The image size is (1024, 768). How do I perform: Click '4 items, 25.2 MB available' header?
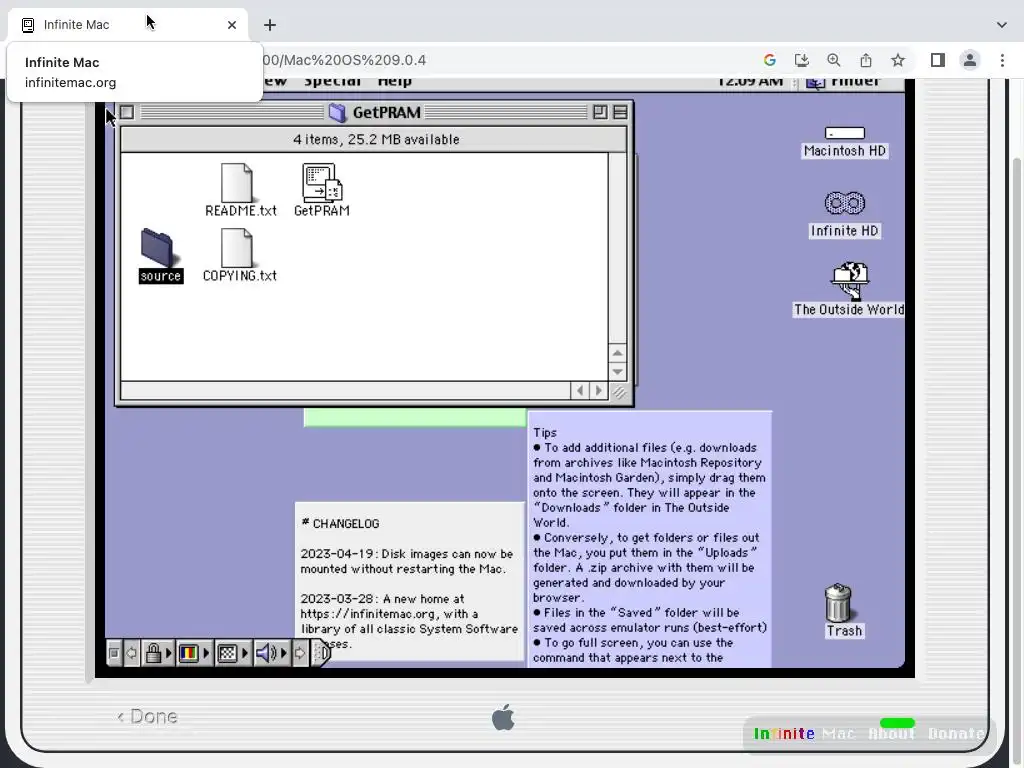(376, 140)
